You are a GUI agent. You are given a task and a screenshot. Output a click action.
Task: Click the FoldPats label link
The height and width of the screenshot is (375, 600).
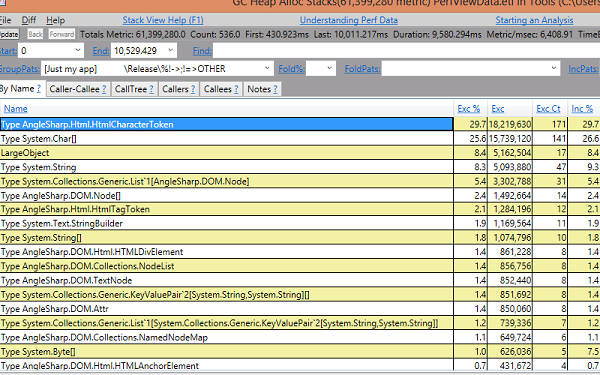(362, 69)
